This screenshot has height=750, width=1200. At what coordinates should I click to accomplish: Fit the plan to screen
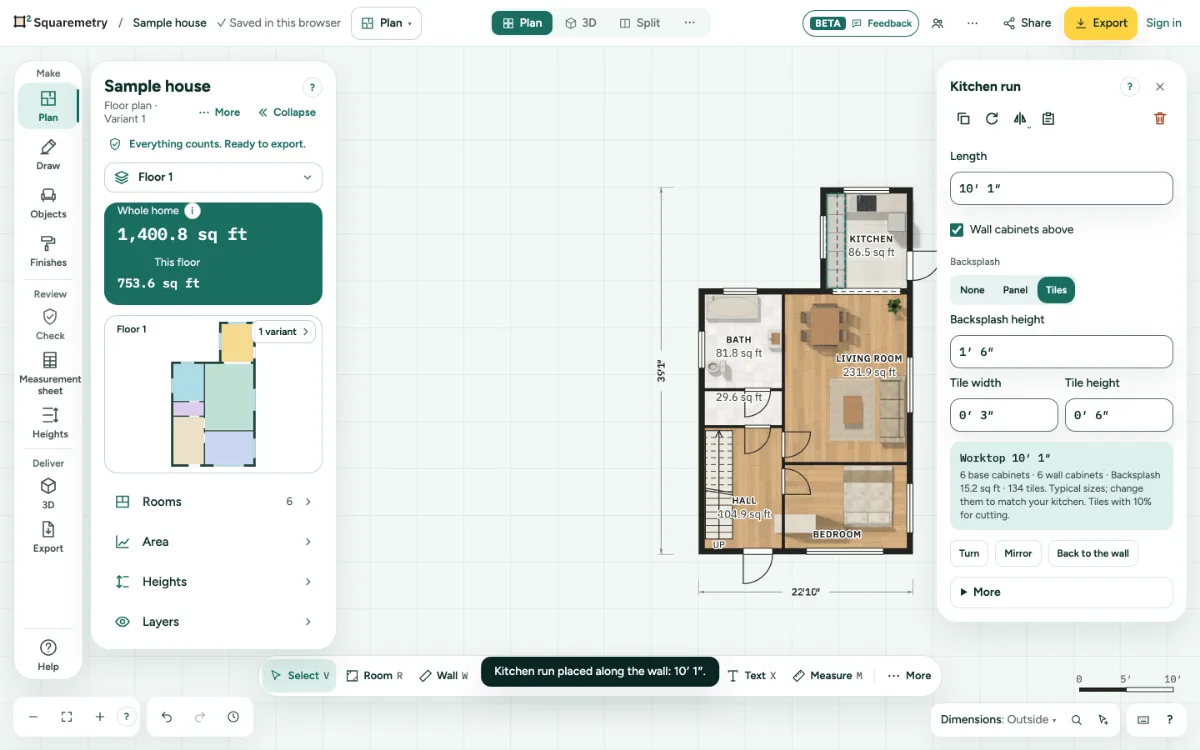[x=67, y=717]
